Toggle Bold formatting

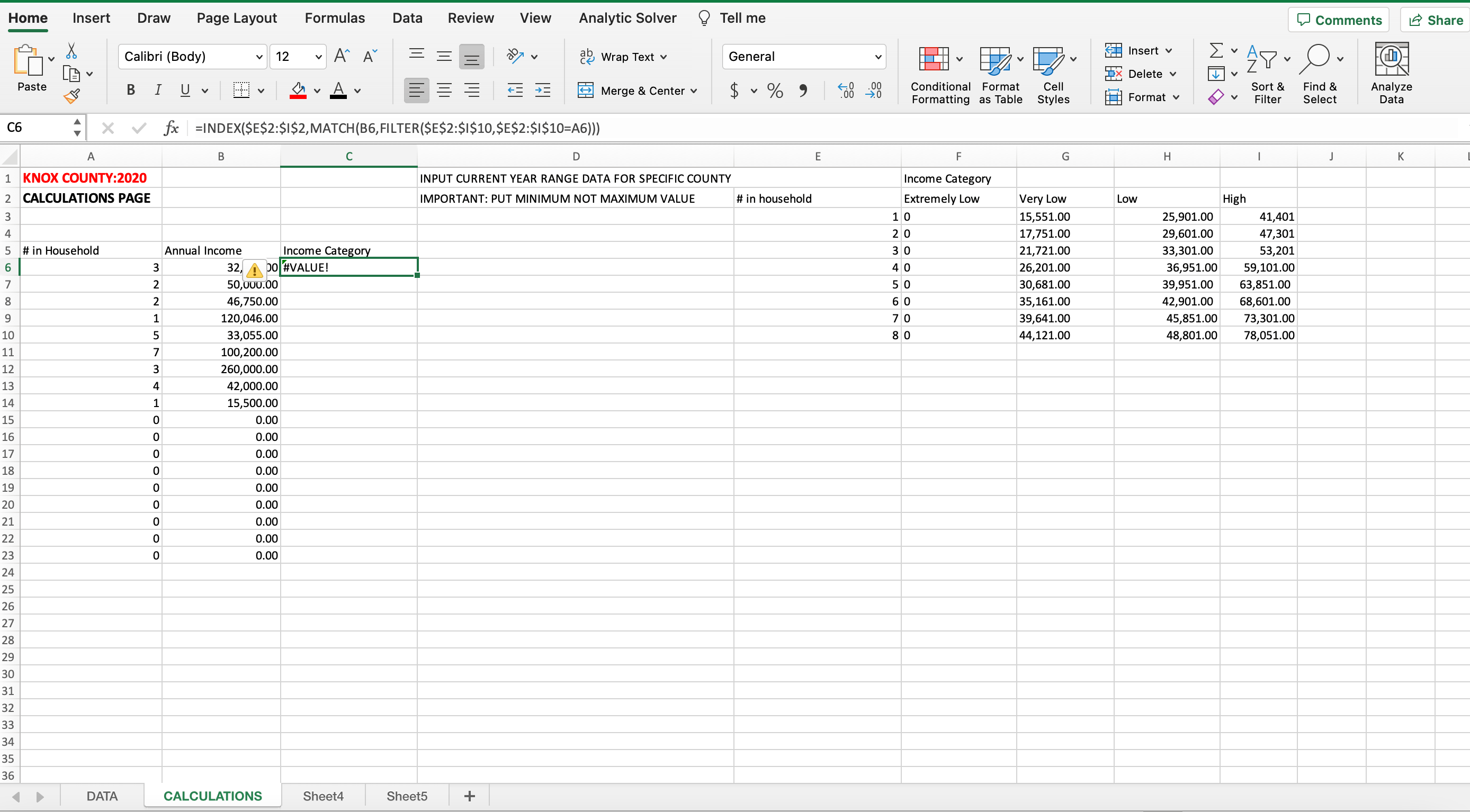tap(131, 90)
